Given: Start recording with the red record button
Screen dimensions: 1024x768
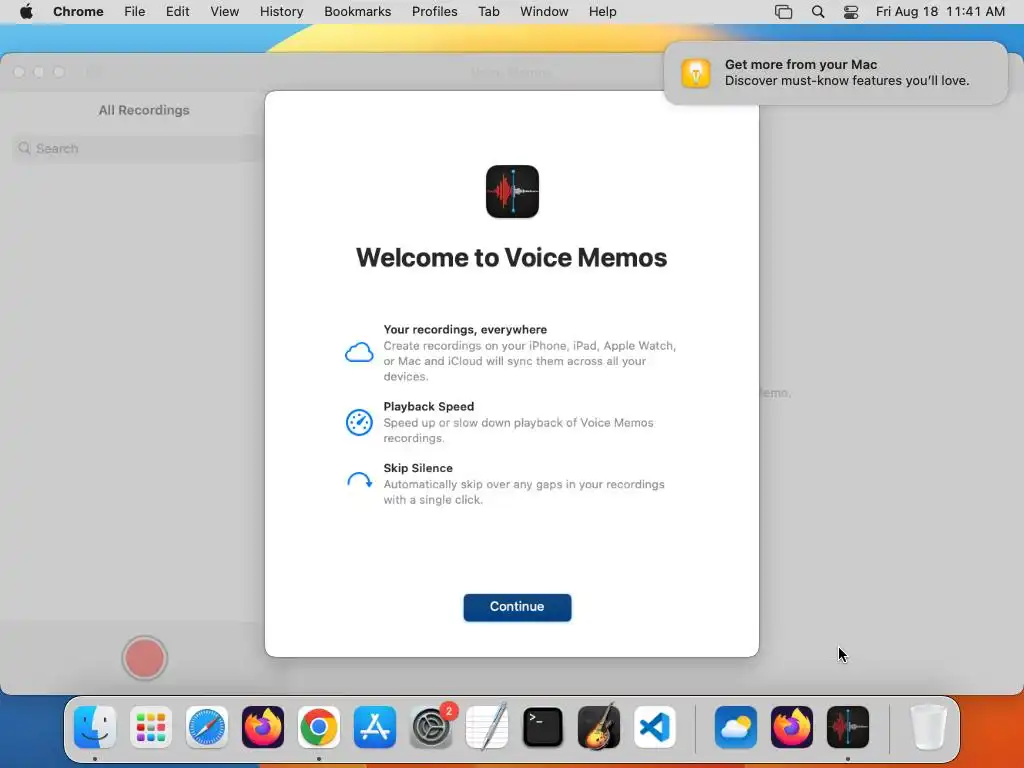Looking at the screenshot, I should tap(144, 658).
